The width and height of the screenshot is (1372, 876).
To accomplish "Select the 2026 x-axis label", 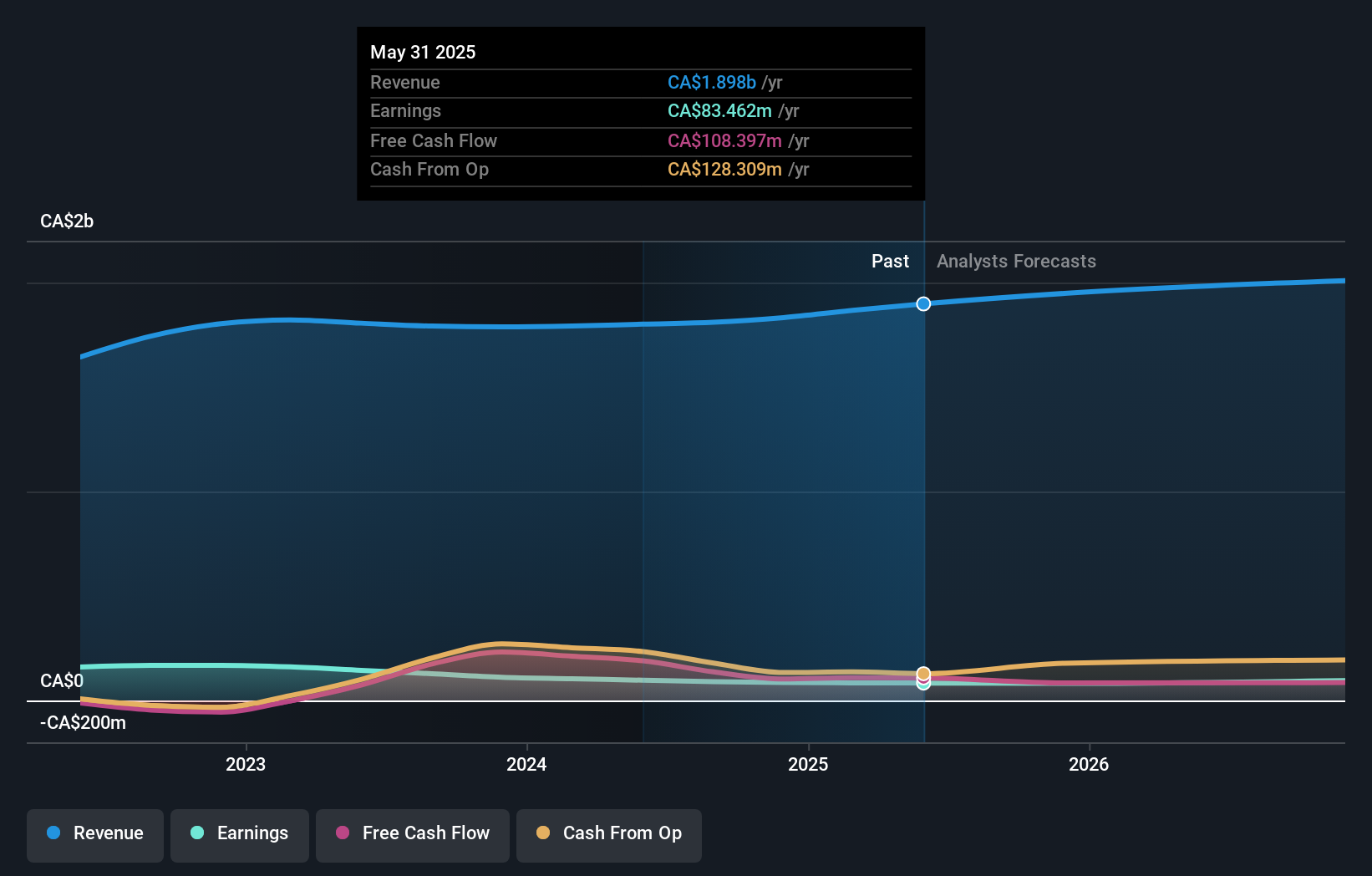I will (x=1089, y=764).
